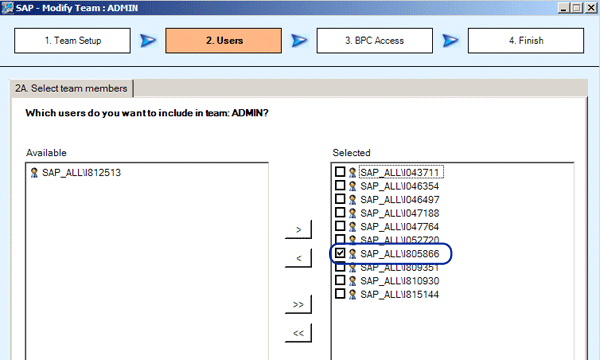Add all users with the >> button

point(298,305)
